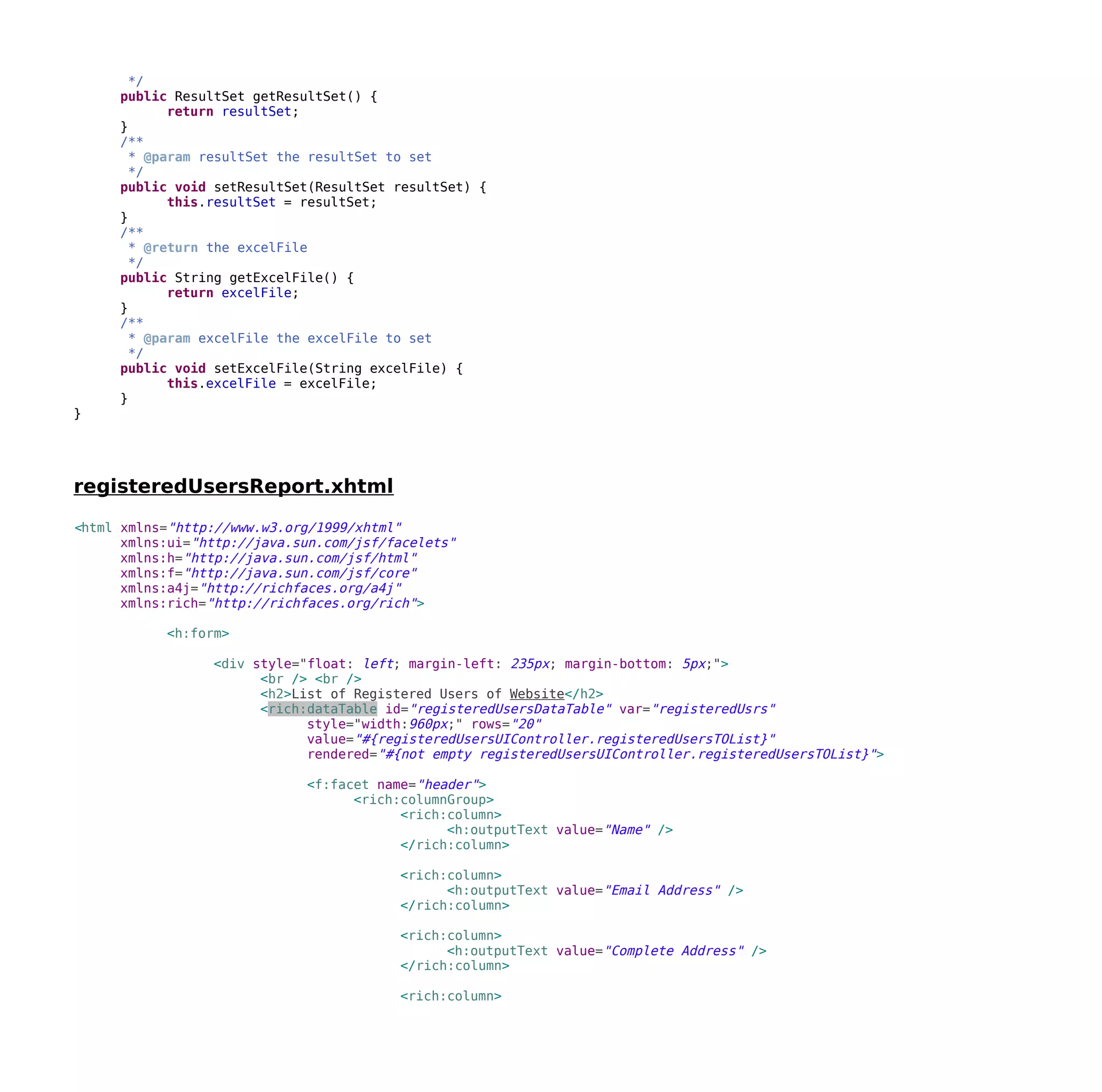Click the setExcelFile(String excelFile) declaration
1102x1092 pixels.
[x=292, y=369]
